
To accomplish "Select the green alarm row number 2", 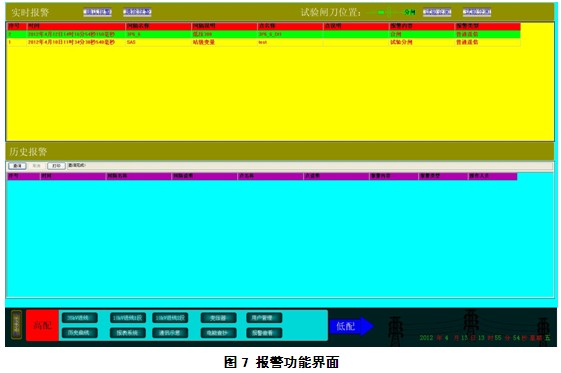I will coord(264,34).
